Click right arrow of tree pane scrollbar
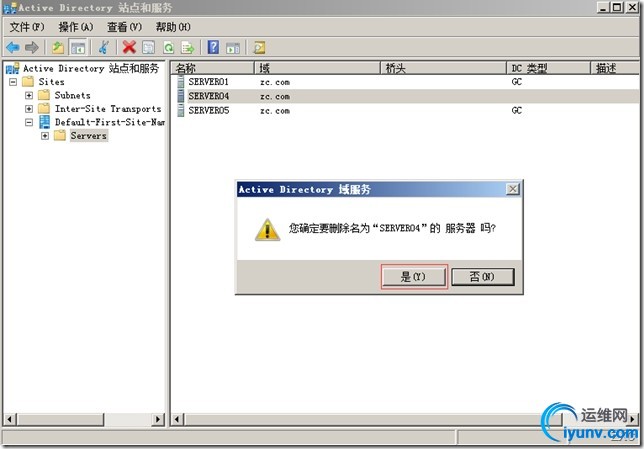This screenshot has height=449, width=644. [x=158, y=419]
